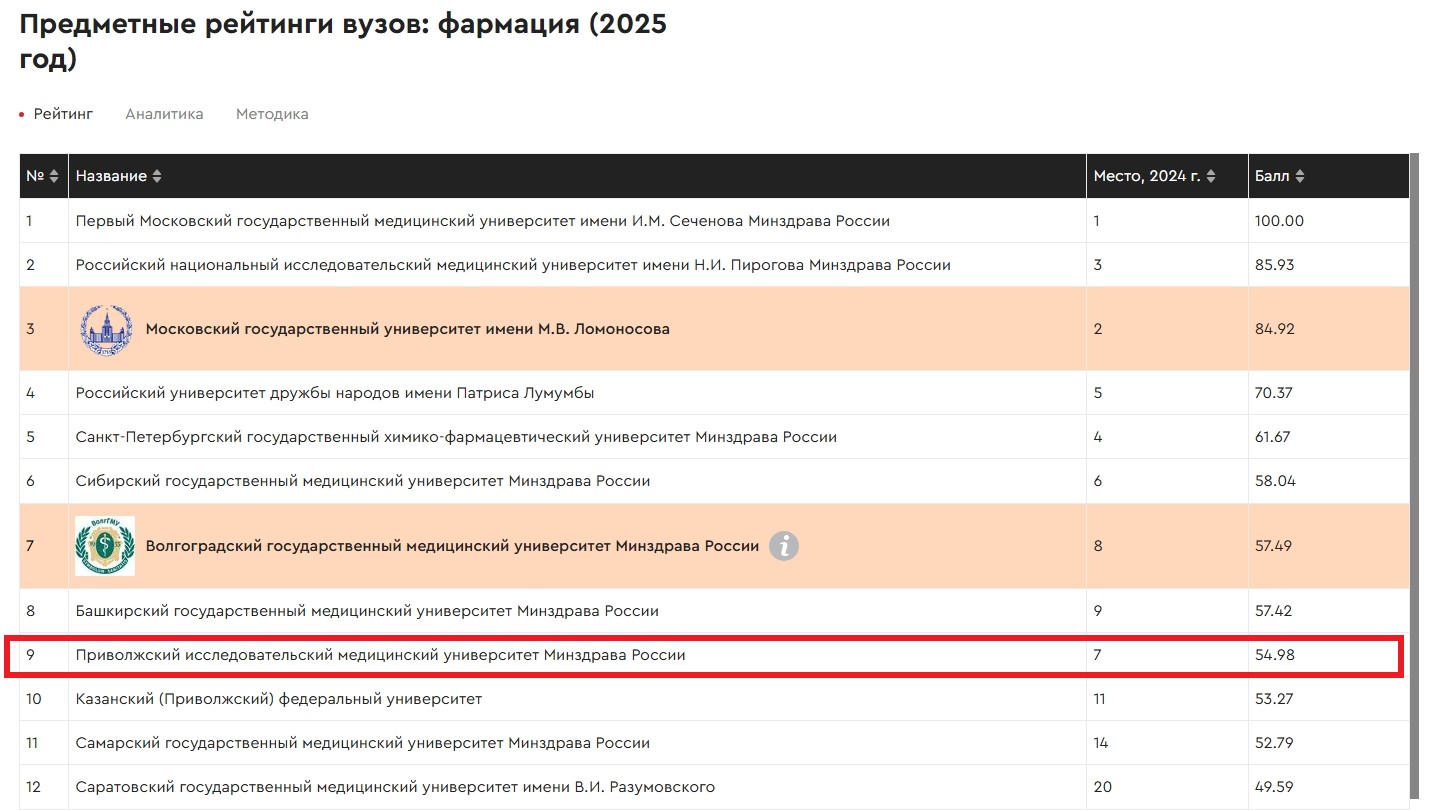Sort by Название column arrows
This screenshot has width=1431, height=810.
point(157,176)
